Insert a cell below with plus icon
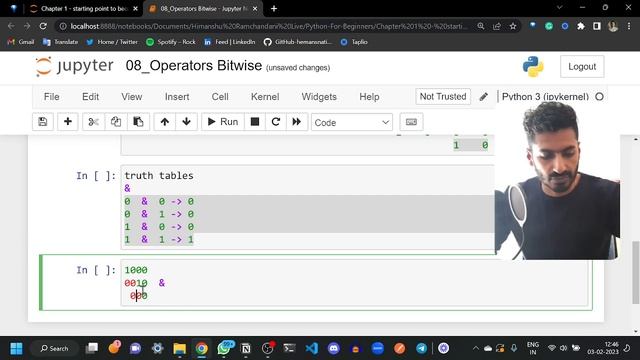The height and width of the screenshot is (360, 640). click(68, 122)
